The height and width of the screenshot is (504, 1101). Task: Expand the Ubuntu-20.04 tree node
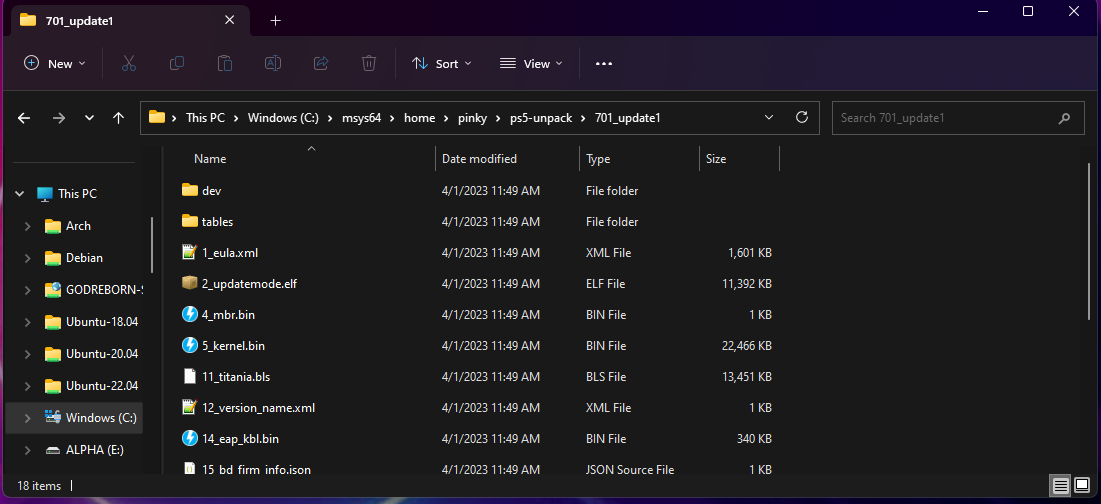[27, 354]
